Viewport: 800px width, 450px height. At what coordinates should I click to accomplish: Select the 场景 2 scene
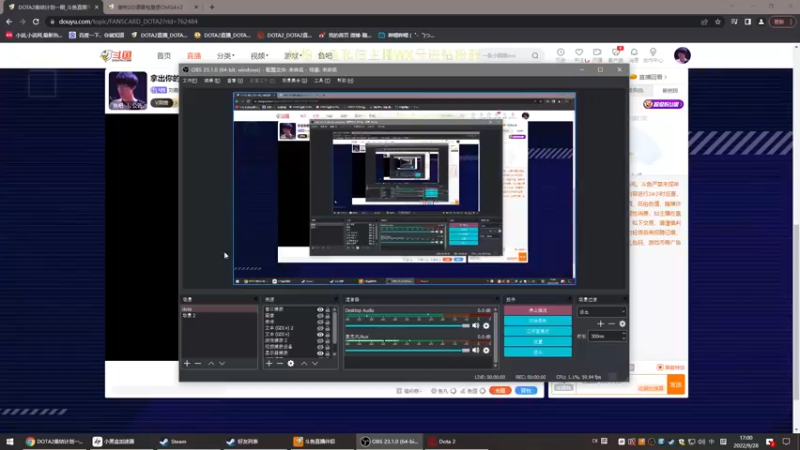[x=219, y=315]
